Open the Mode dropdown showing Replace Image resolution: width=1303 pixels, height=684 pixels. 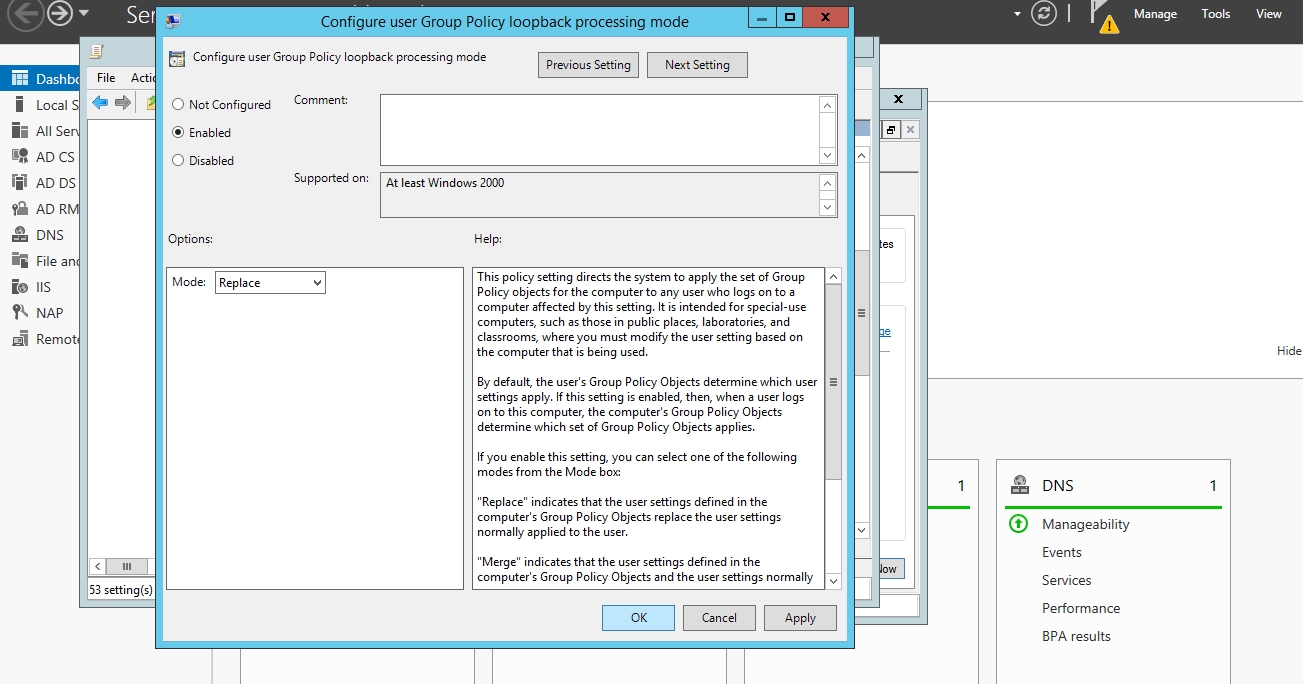pos(270,283)
